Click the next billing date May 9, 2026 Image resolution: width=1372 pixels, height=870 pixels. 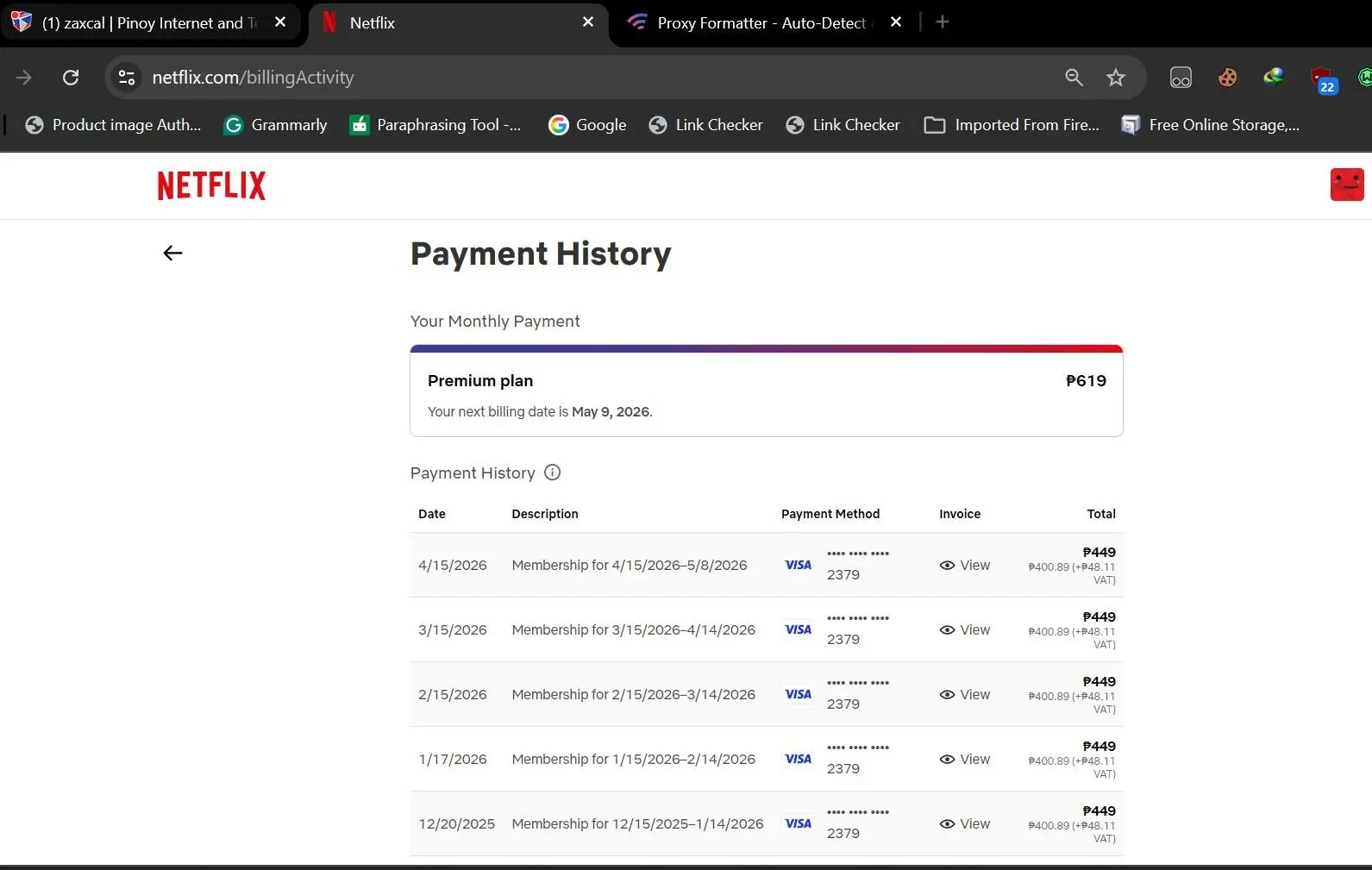[x=611, y=412]
